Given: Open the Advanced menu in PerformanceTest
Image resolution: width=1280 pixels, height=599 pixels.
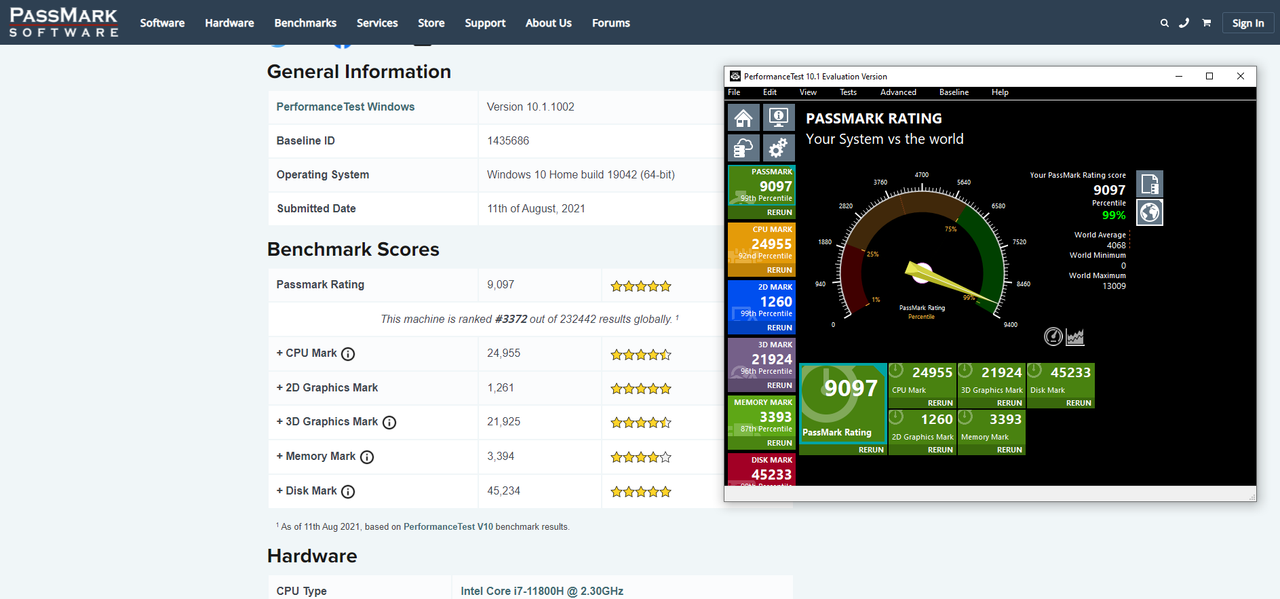Looking at the screenshot, I should [x=898, y=92].
